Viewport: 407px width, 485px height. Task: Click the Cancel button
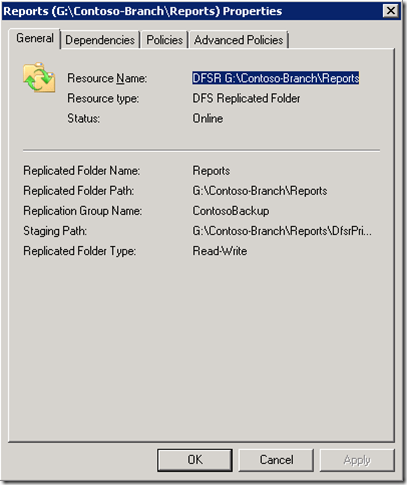point(276,460)
